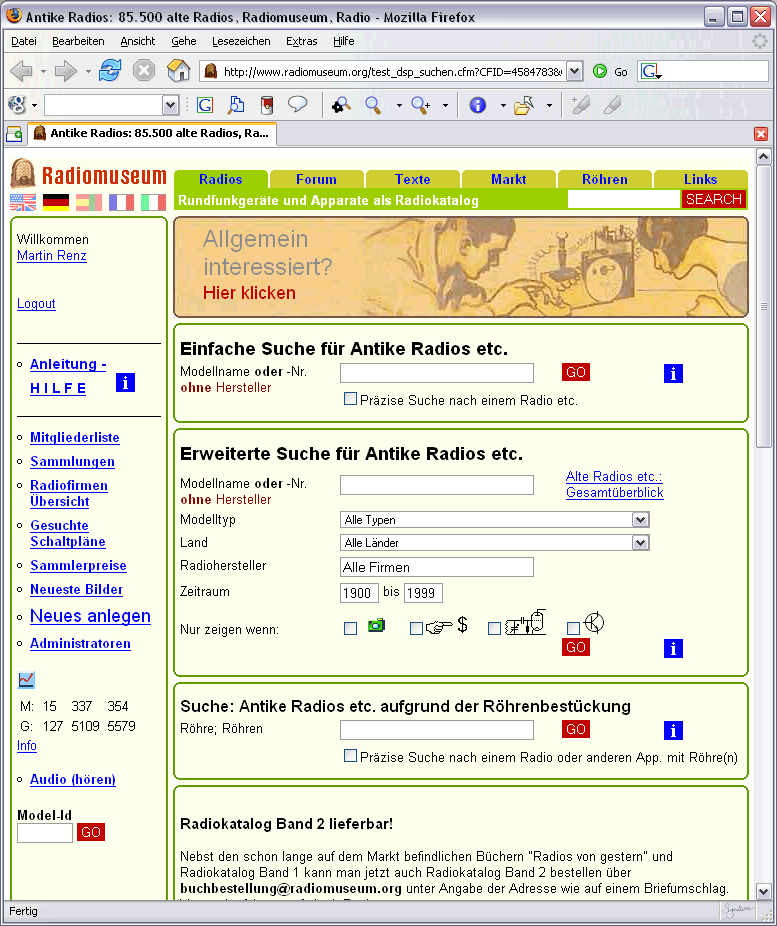The width and height of the screenshot is (777, 926).
Task: Click the German flag language icon
Action: 56,202
